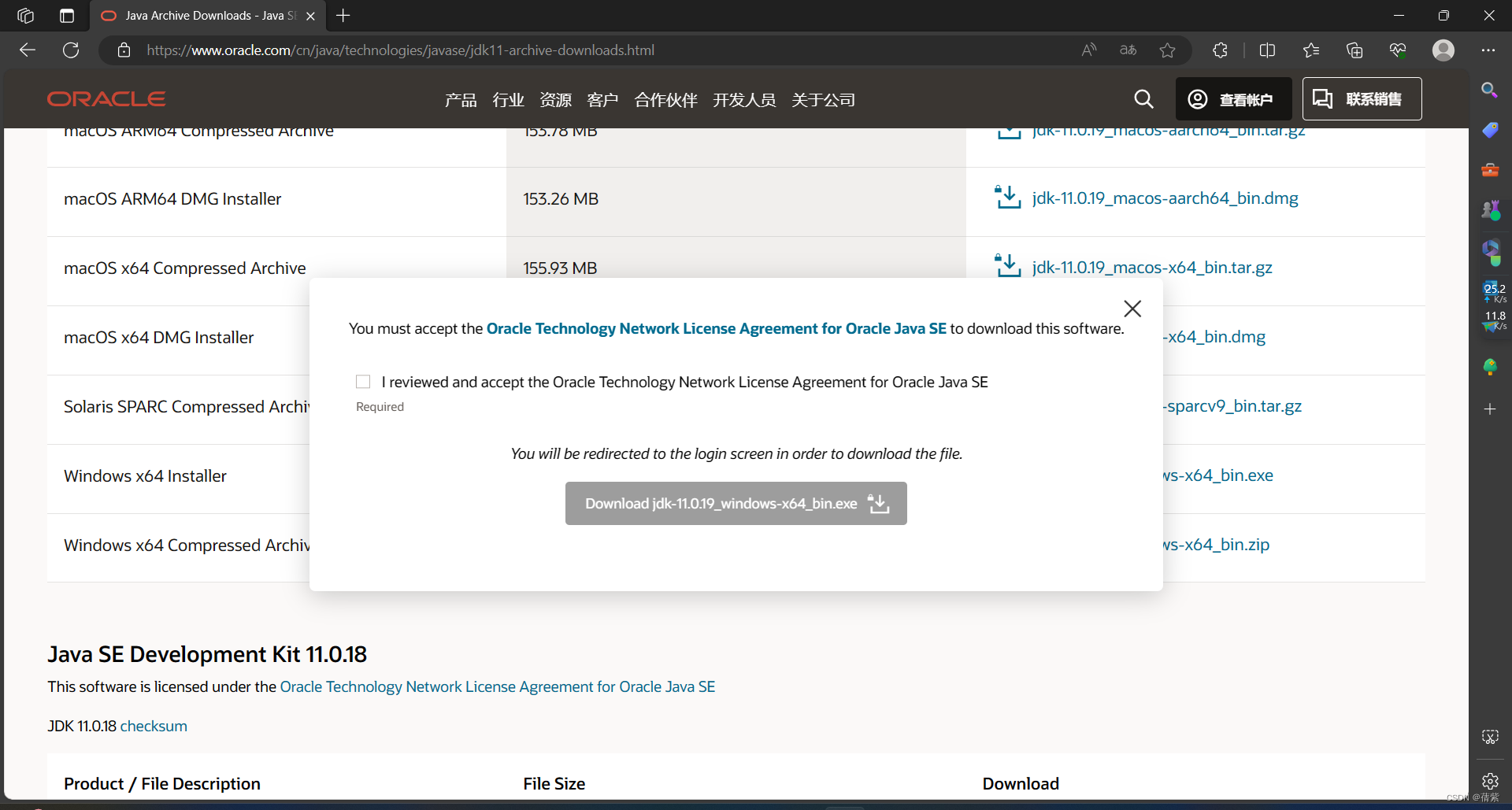Open JDK 11.0.18 Oracle license agreement link
This screenshot has width=1512, height=810.
pos(498,686)
